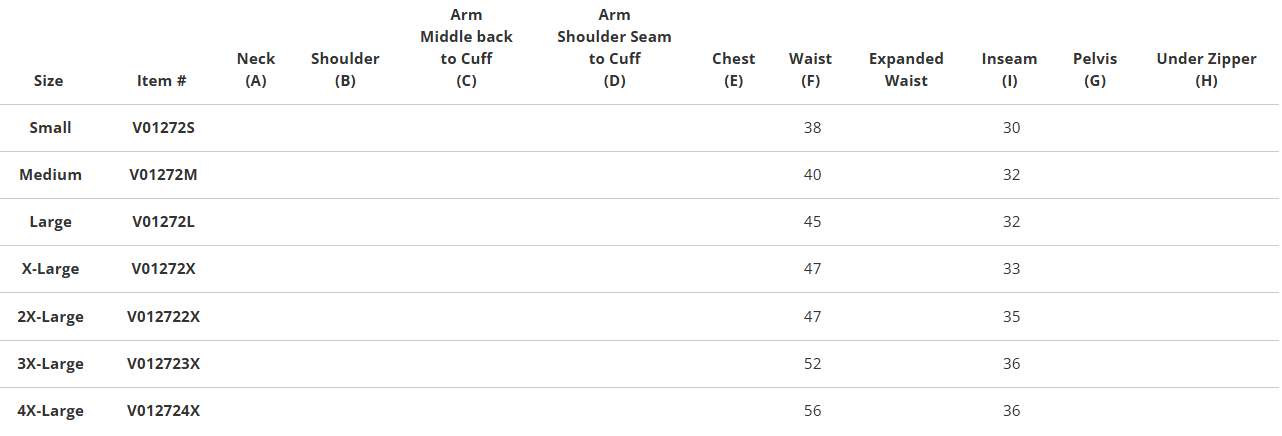Click the Item # column header
The image size is (1282, 436).
162,80
